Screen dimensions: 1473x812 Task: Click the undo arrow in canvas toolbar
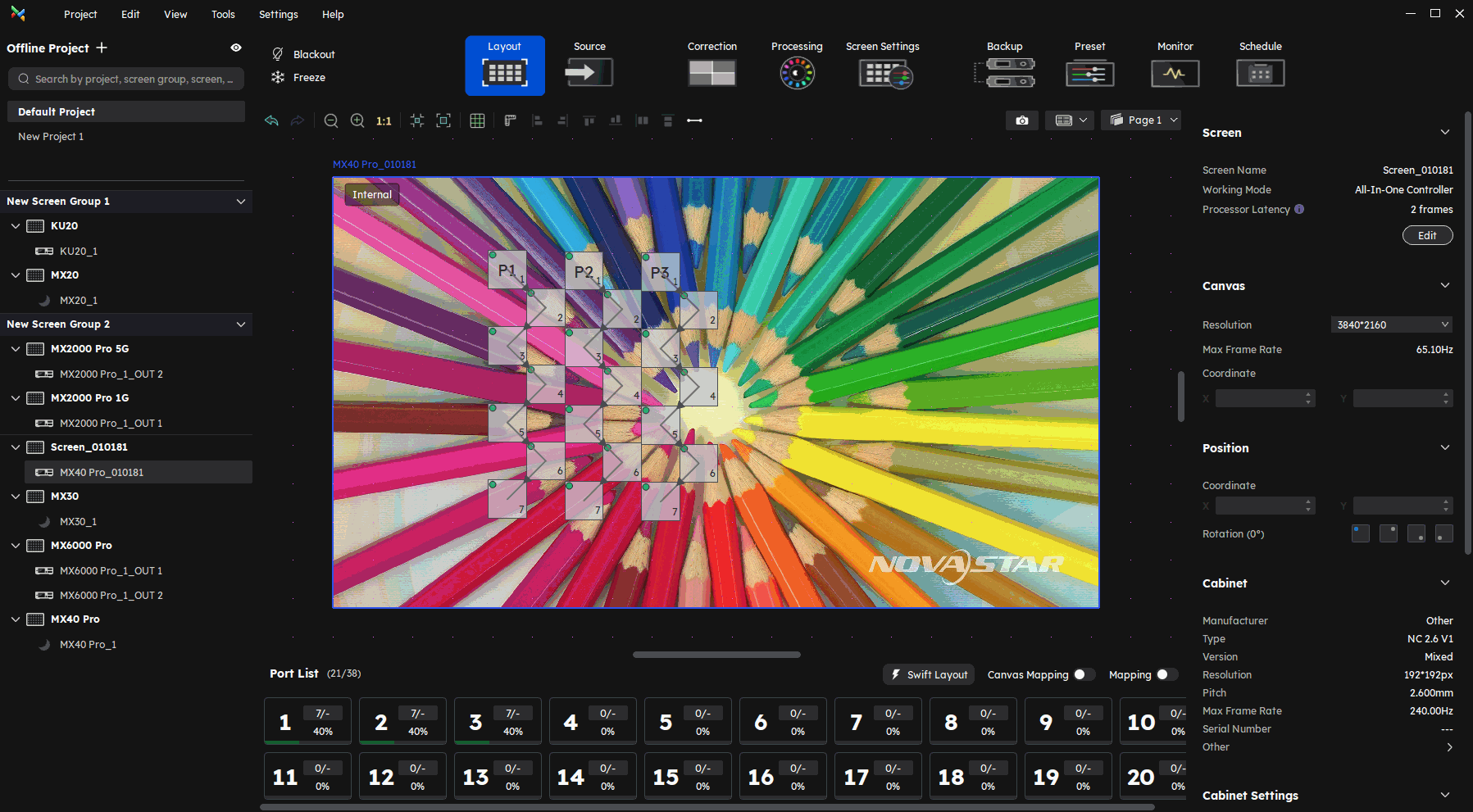click(271, 120)
